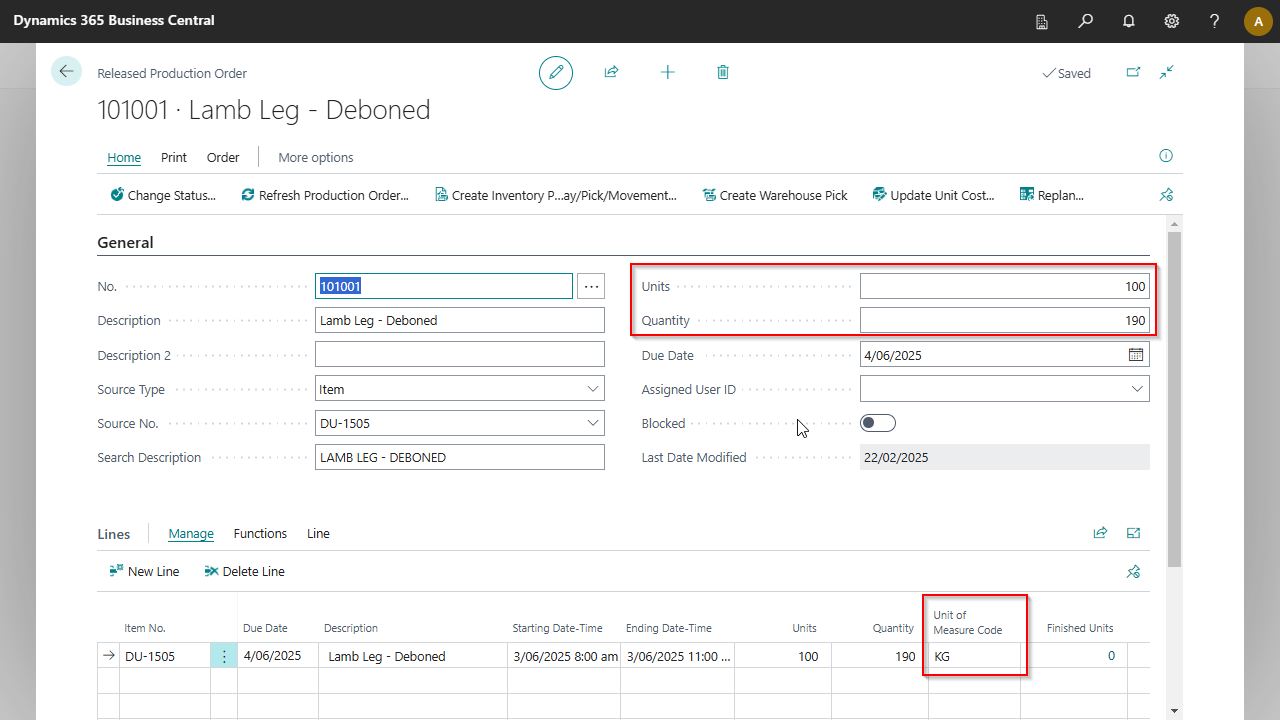This screenshot has width=1280, height=720.
Task: Collapse the page with the arrows icon
Action: 1166,72
